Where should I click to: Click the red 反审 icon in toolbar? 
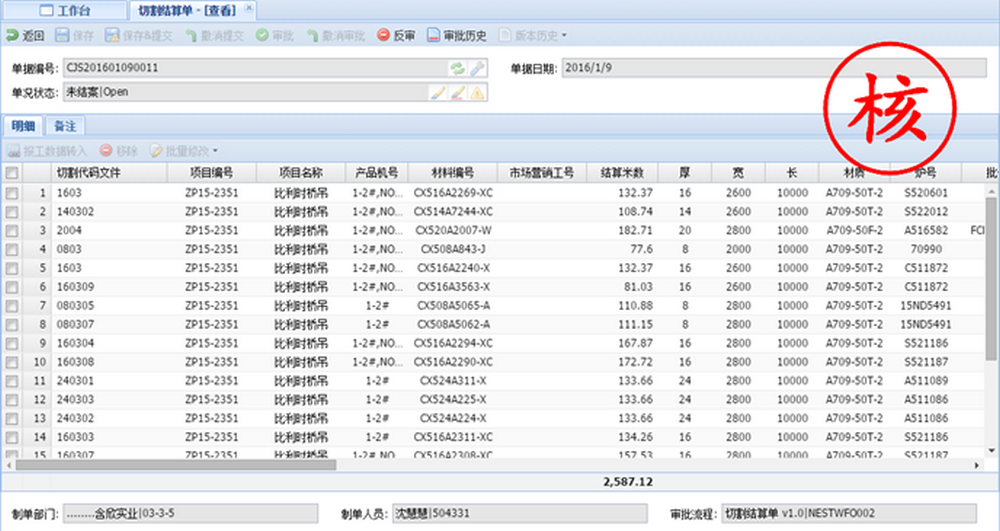(383, 36)
